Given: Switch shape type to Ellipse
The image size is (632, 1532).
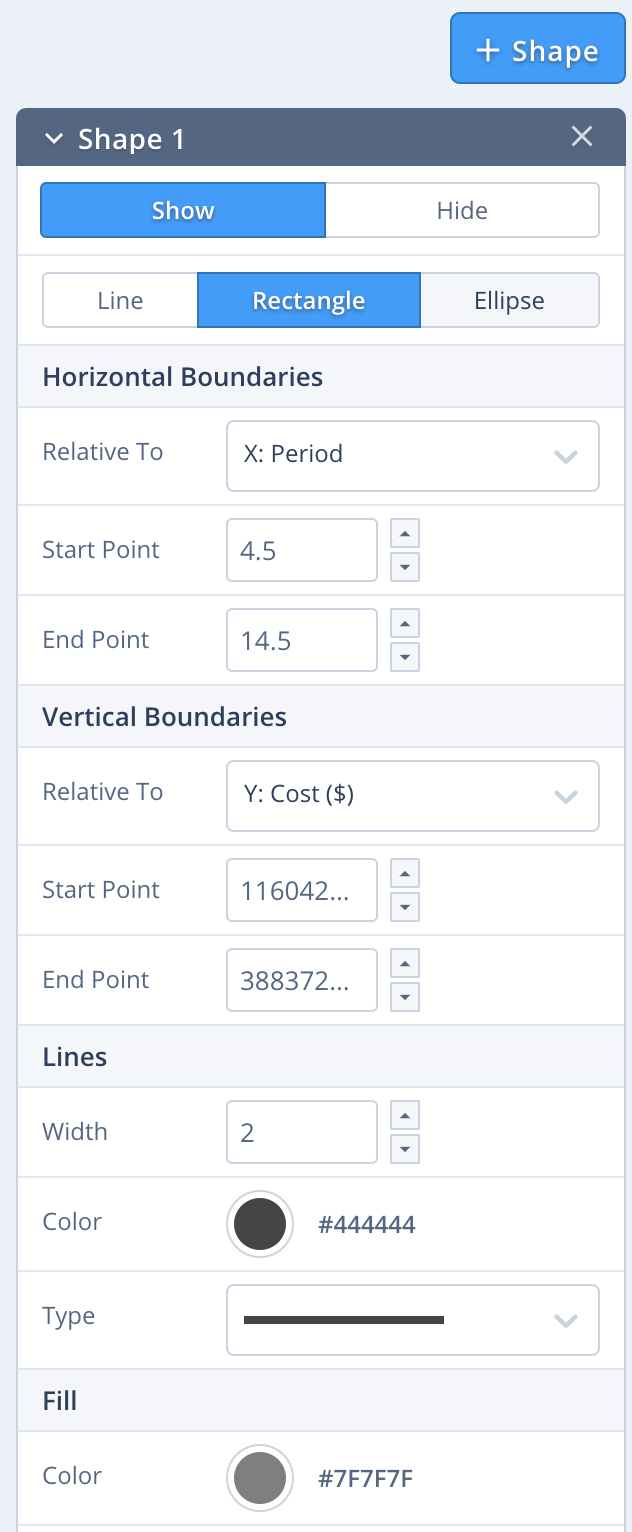Looking at the screenshot, I should (509, 300).
